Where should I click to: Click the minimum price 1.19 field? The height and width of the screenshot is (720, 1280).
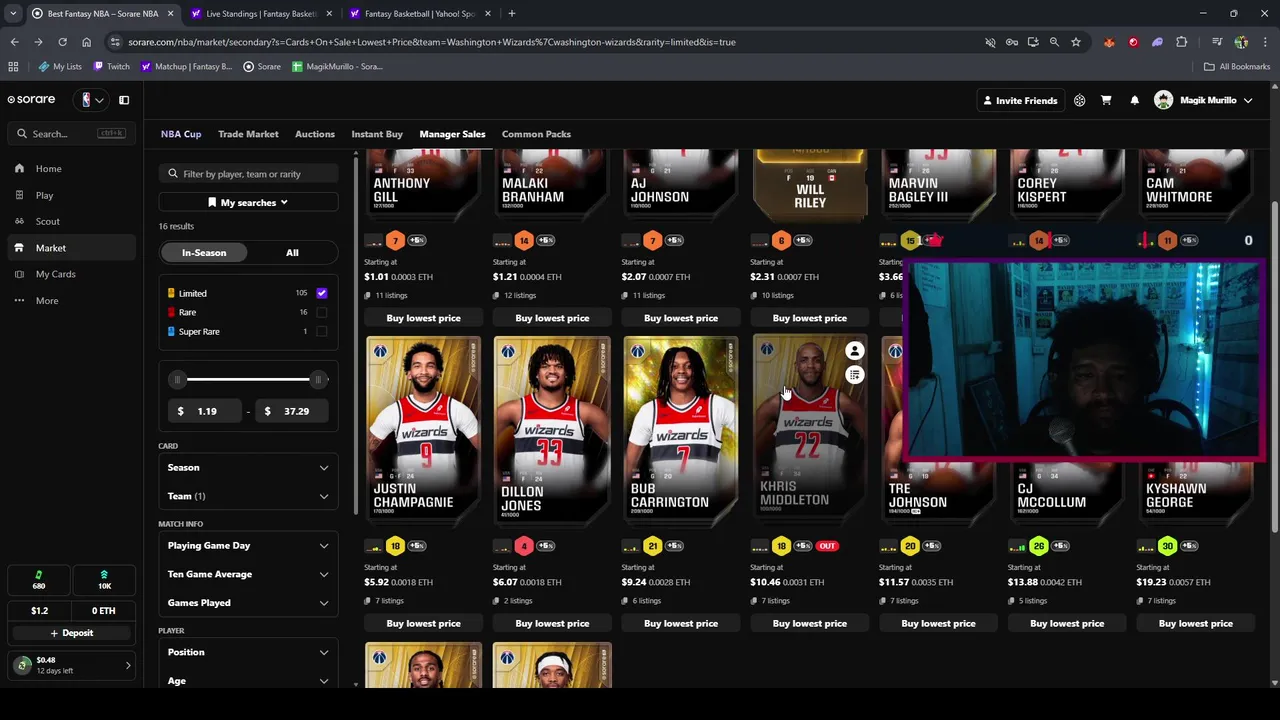click(204, 411)
